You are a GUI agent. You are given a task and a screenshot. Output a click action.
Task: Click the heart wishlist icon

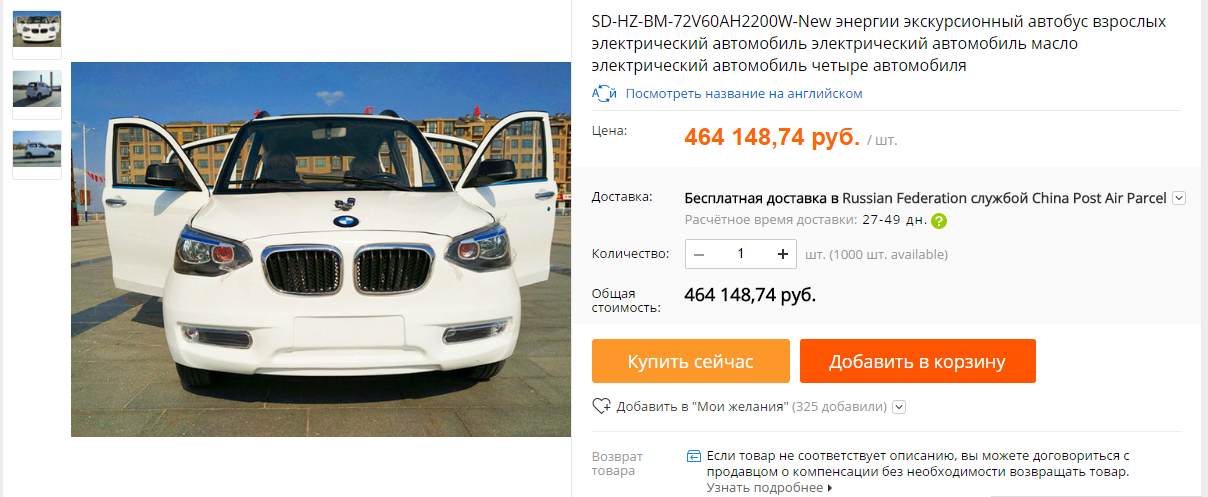click(602, 407)
